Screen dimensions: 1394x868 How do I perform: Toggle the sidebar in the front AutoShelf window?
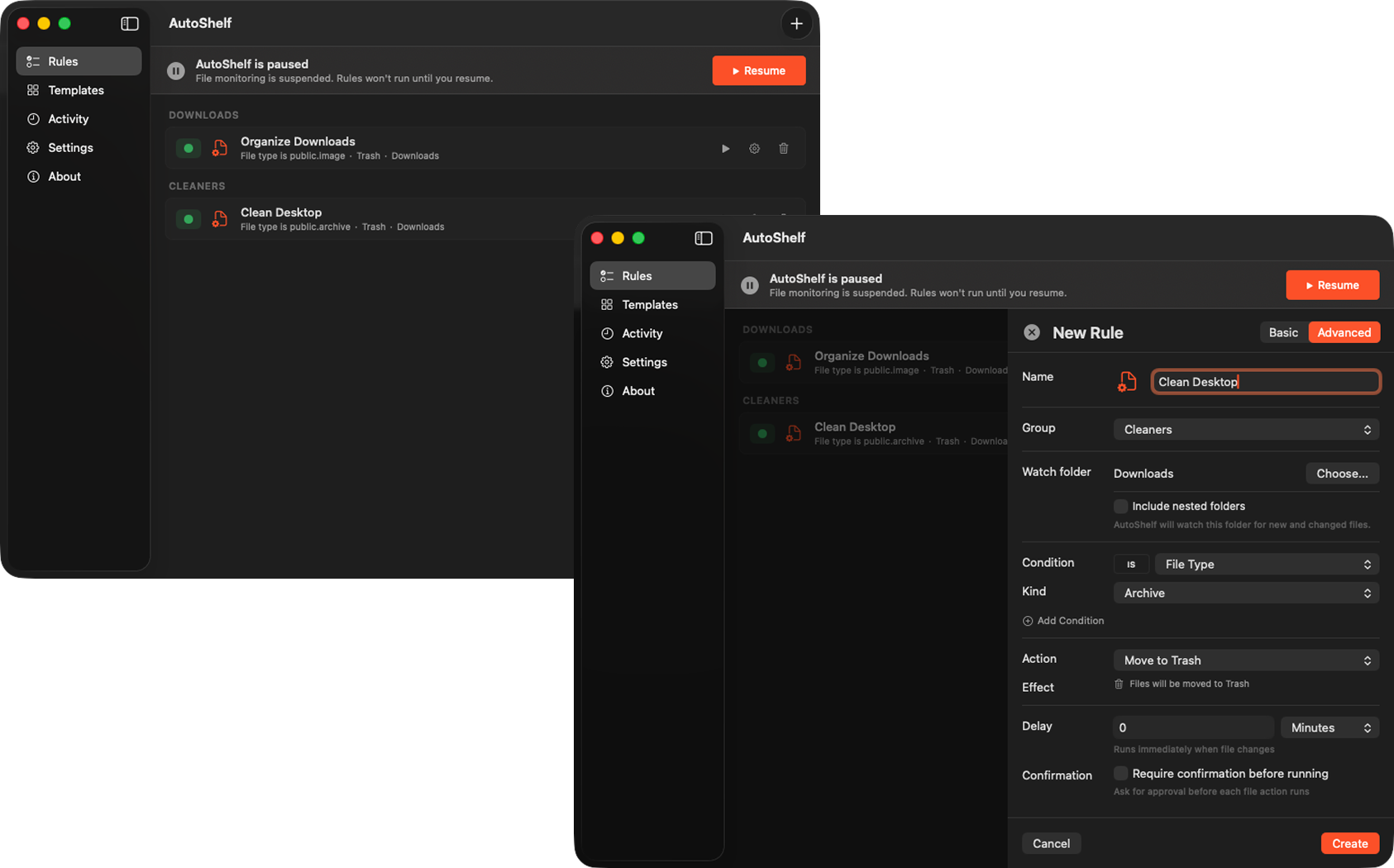point(704,238)
